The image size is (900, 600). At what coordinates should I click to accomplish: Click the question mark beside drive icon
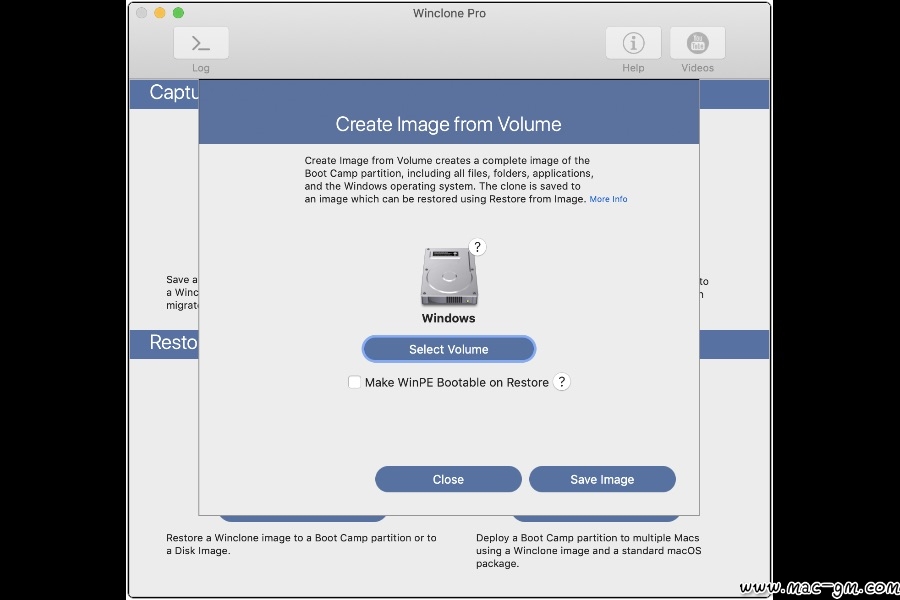pos(477,247)
